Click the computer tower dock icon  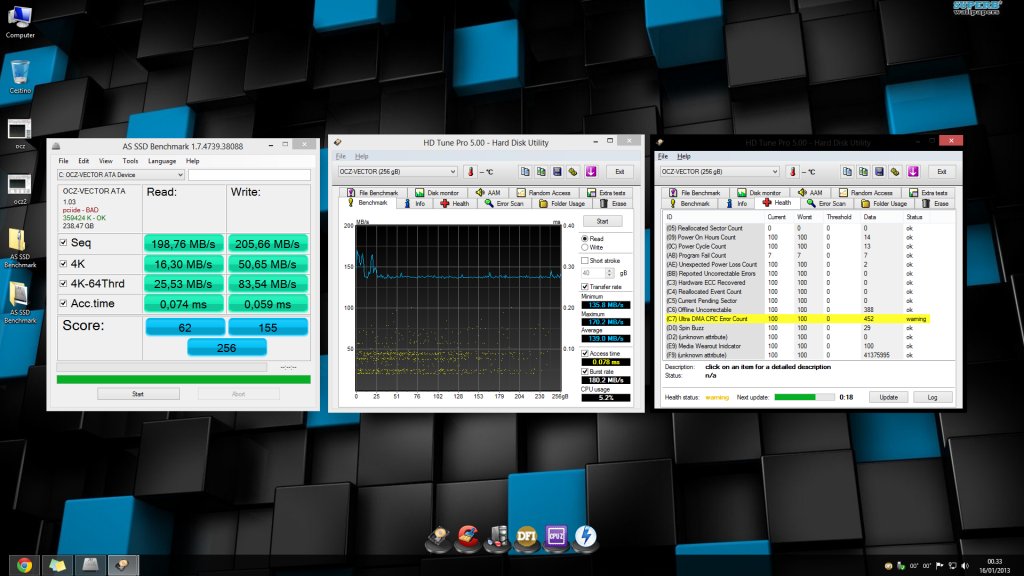(498, 537)
